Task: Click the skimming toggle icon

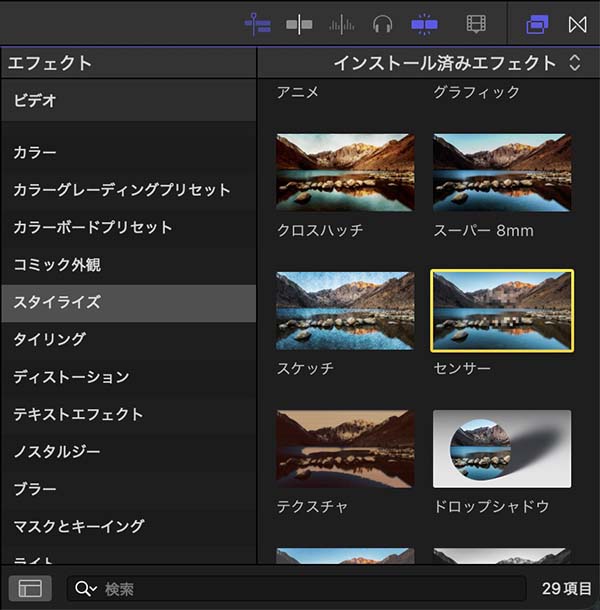Action: point(299,23)
